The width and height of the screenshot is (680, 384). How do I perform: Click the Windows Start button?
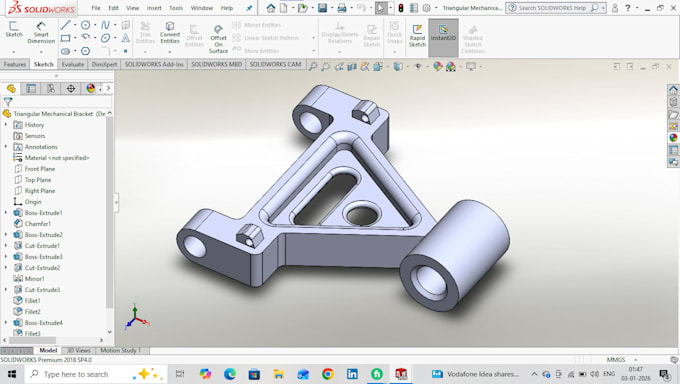12,374
